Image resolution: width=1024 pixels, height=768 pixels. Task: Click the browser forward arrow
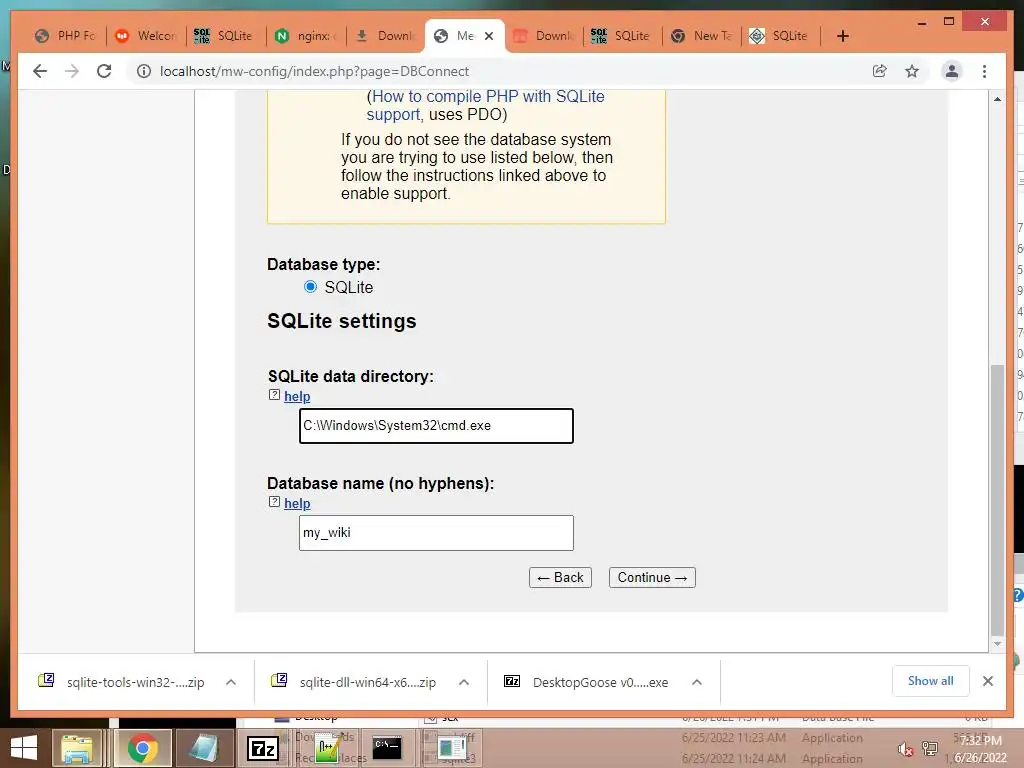point(72,71)
